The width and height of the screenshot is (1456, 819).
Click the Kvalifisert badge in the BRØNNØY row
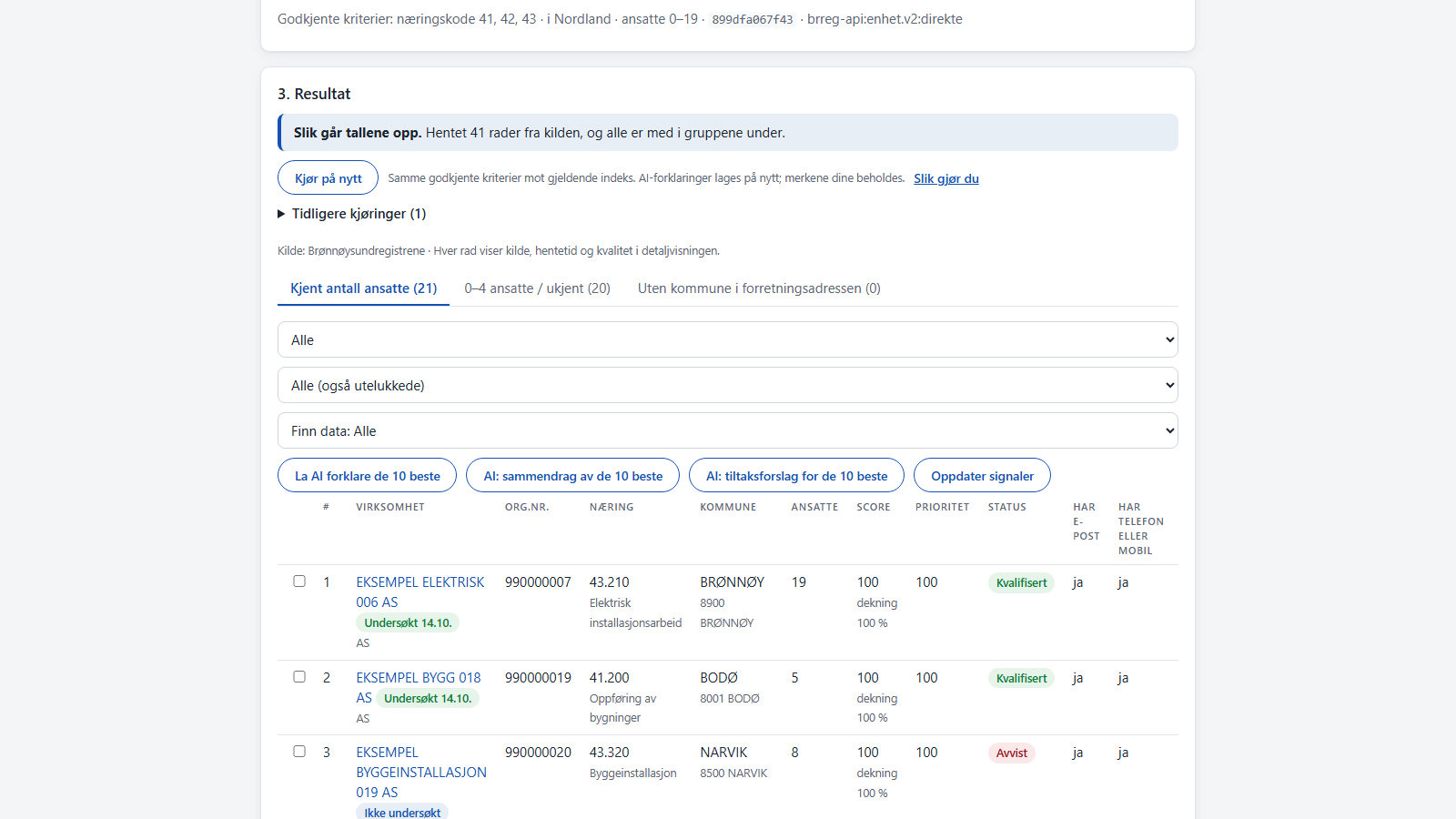(1021, 582)
